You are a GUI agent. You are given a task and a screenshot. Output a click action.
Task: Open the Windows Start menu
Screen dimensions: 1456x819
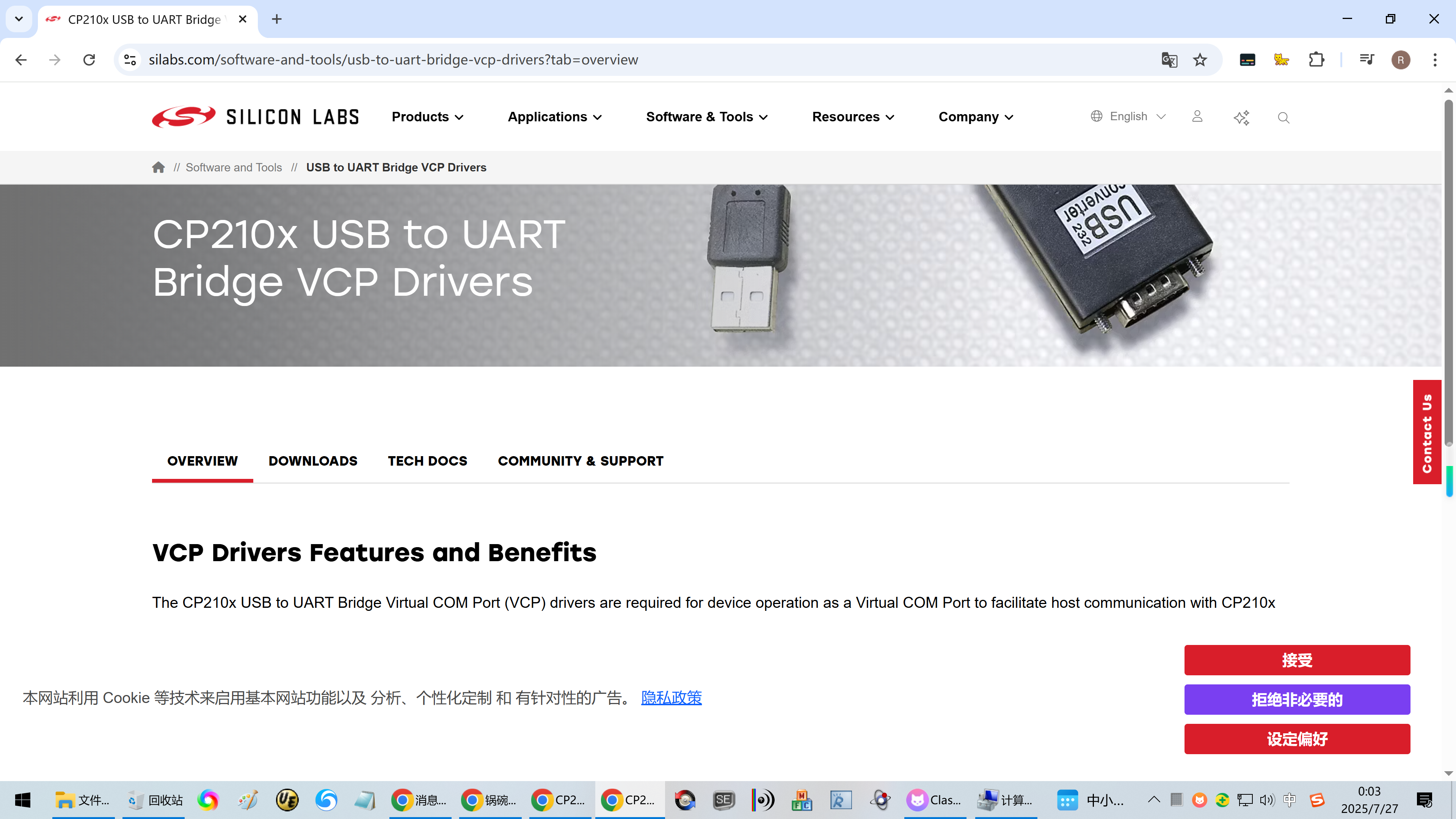click(x=23, y=800)
